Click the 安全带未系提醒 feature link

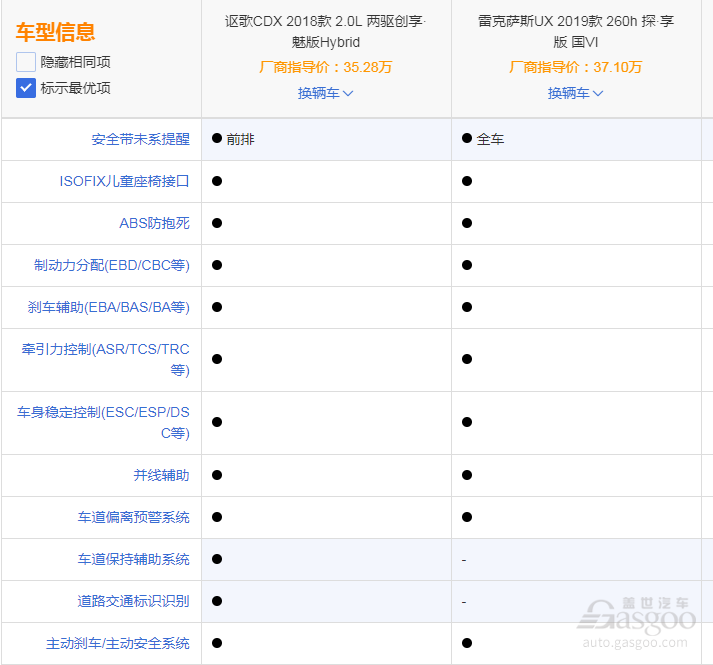(x=141, y=139)
